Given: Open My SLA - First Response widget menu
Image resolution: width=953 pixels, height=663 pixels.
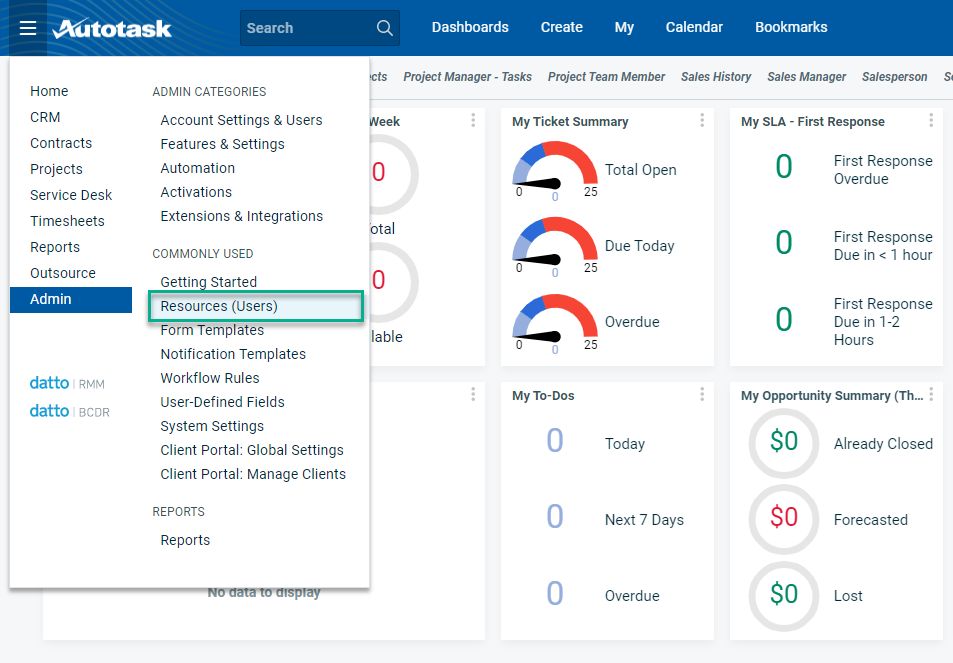Looking at the screenshot, I should [931, 121].
